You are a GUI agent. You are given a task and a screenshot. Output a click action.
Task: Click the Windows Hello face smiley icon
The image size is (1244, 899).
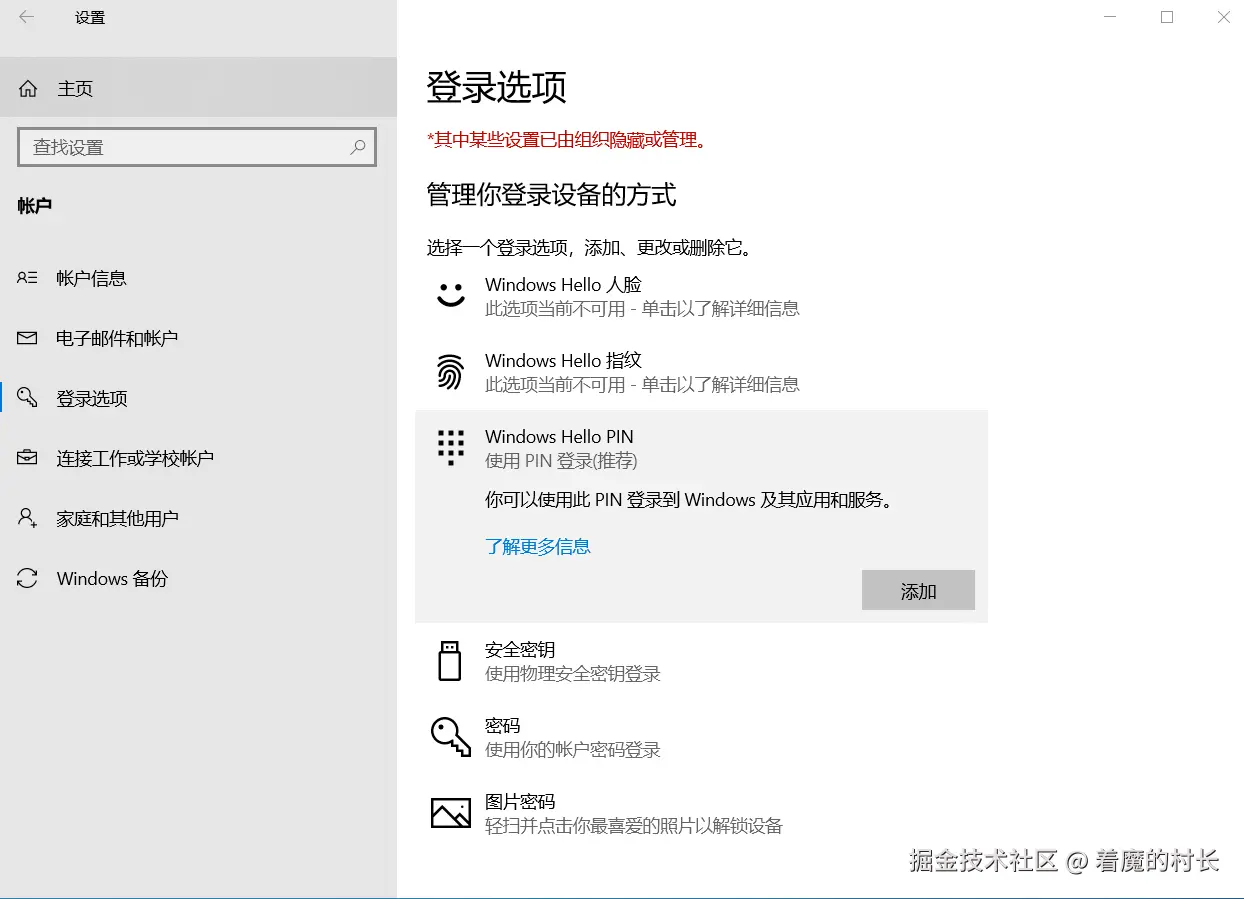click(x=451, y=296)
